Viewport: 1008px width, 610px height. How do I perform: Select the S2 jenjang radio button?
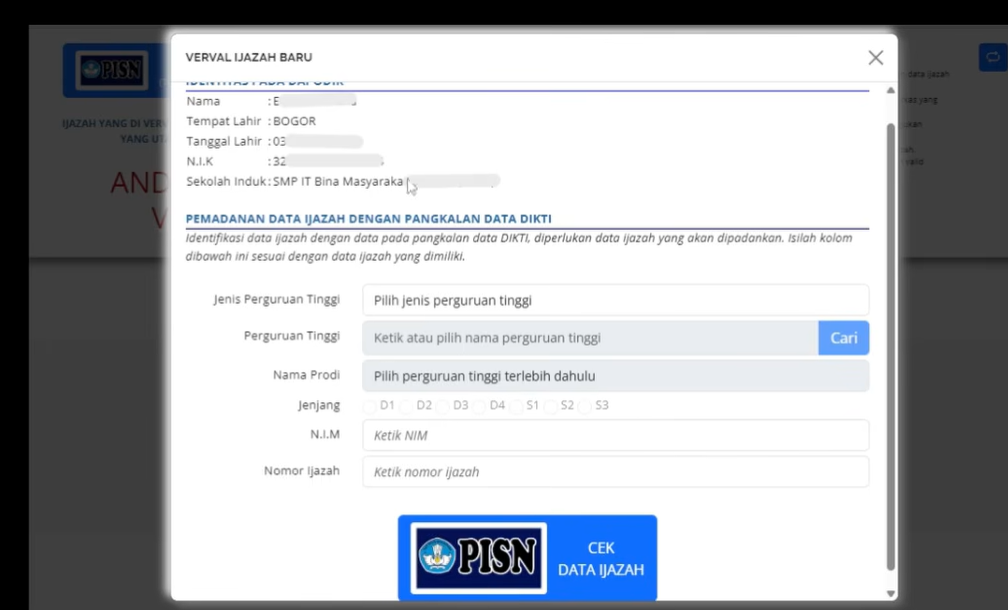pyautogui.click(x=551, y=406)
